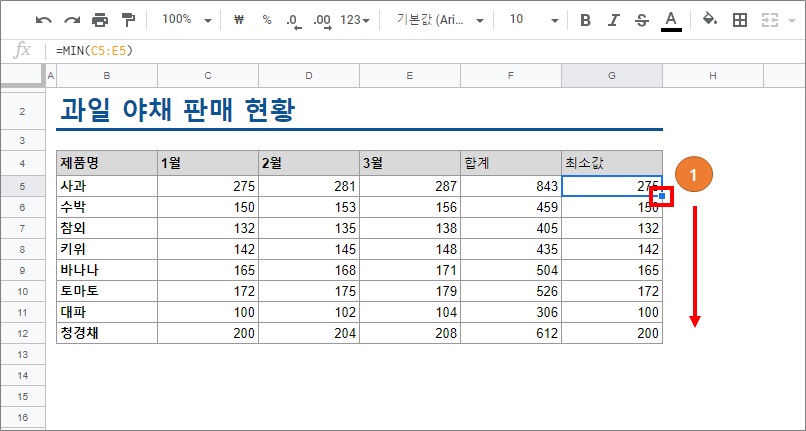Select the paint format tool
This screenshot has width=806, height=431.
point(128,20)
